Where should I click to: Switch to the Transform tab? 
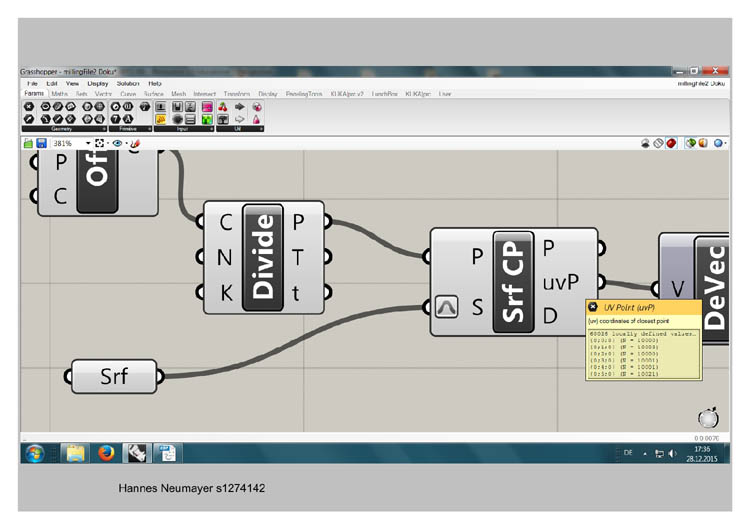[237, 94]
